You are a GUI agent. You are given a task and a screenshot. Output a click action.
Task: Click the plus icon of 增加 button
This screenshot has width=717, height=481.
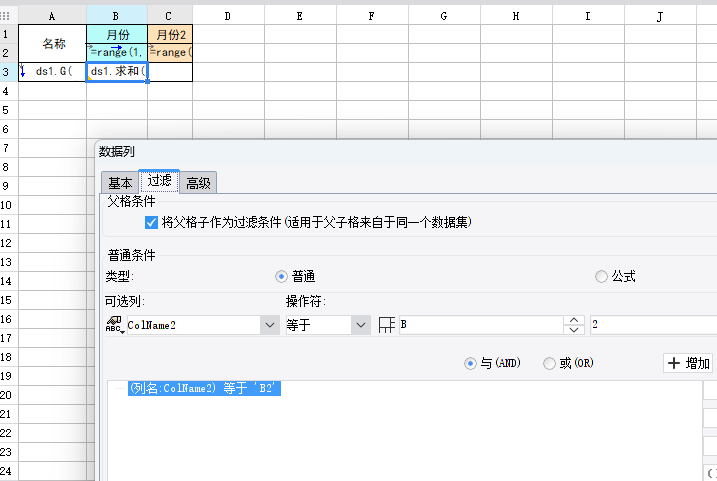674,363
